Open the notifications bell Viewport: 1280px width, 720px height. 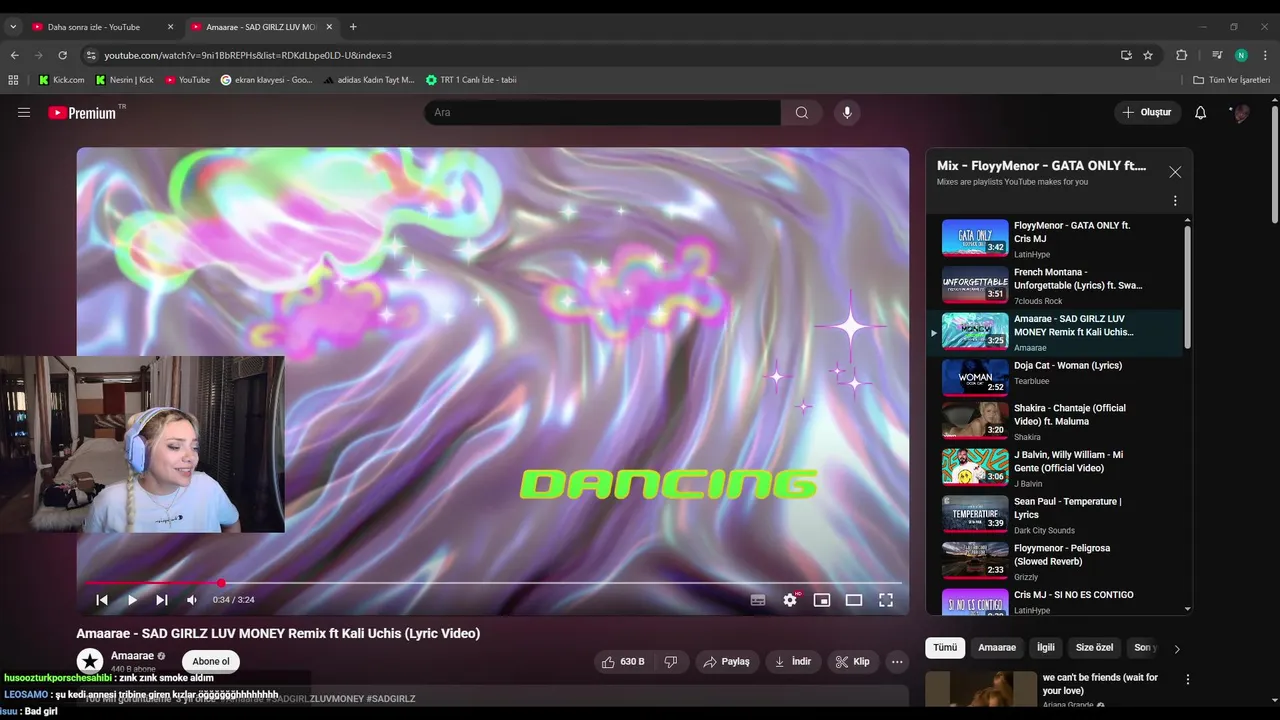pyautogui.click(x=1200, y=113)
